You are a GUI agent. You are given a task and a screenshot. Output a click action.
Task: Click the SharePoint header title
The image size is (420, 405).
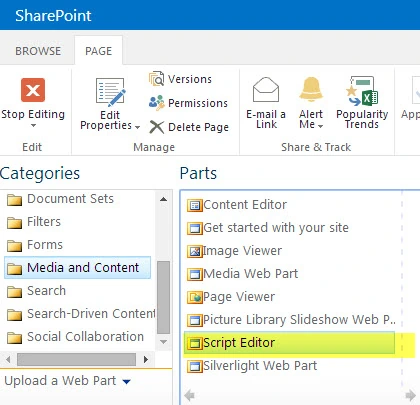(x=53, y=16)
